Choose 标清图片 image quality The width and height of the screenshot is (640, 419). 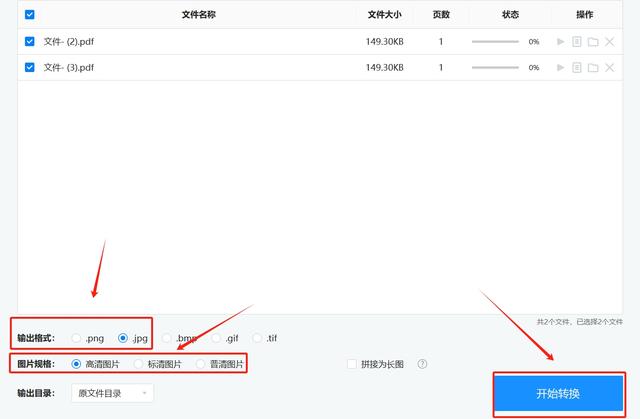tap(138, 364)
